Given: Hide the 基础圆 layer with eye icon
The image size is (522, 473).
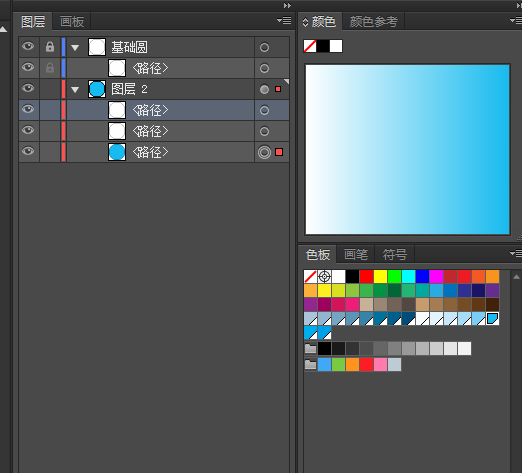Looking at the screenshot, I should click(x=28, y=46).
